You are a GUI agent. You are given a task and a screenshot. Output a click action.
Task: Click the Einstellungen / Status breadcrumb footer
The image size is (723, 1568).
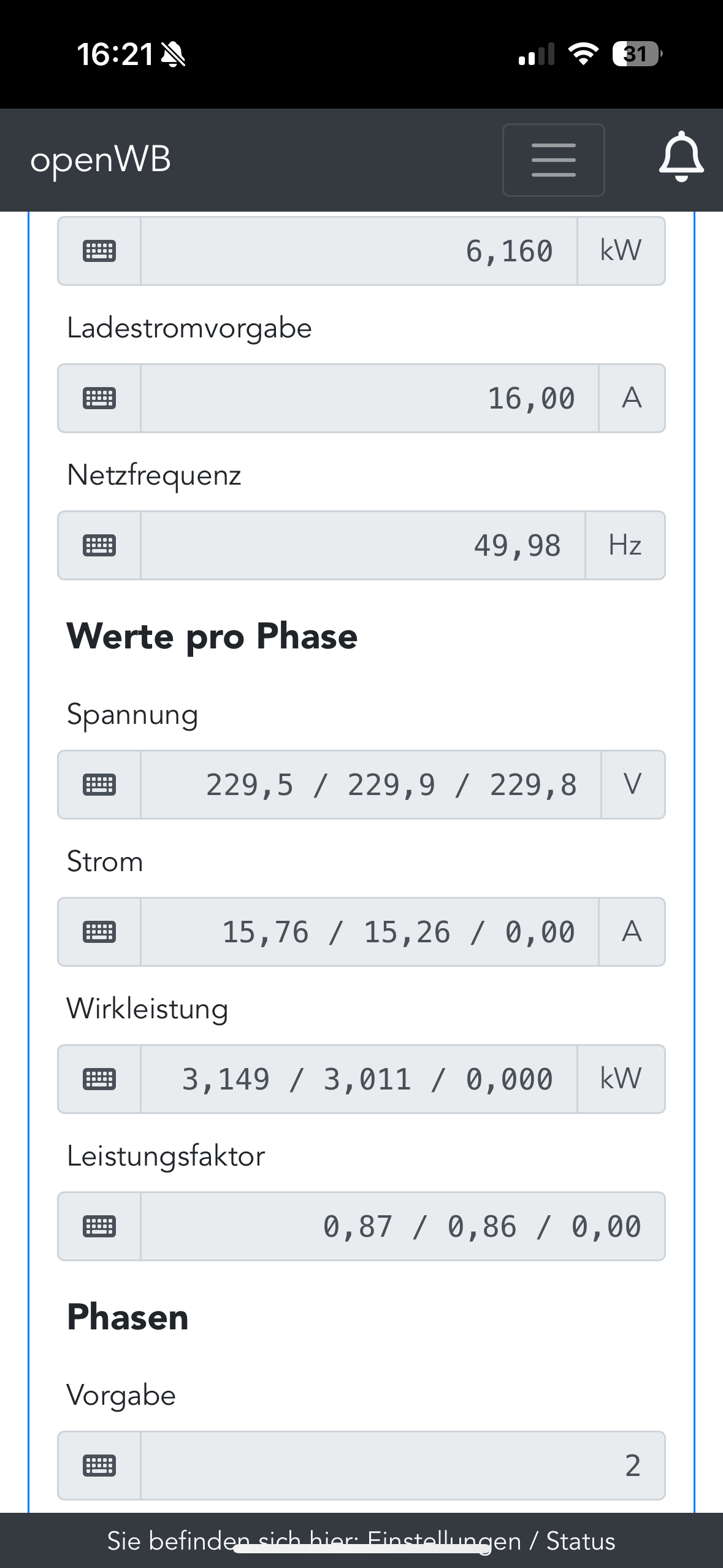[362, 1540]
